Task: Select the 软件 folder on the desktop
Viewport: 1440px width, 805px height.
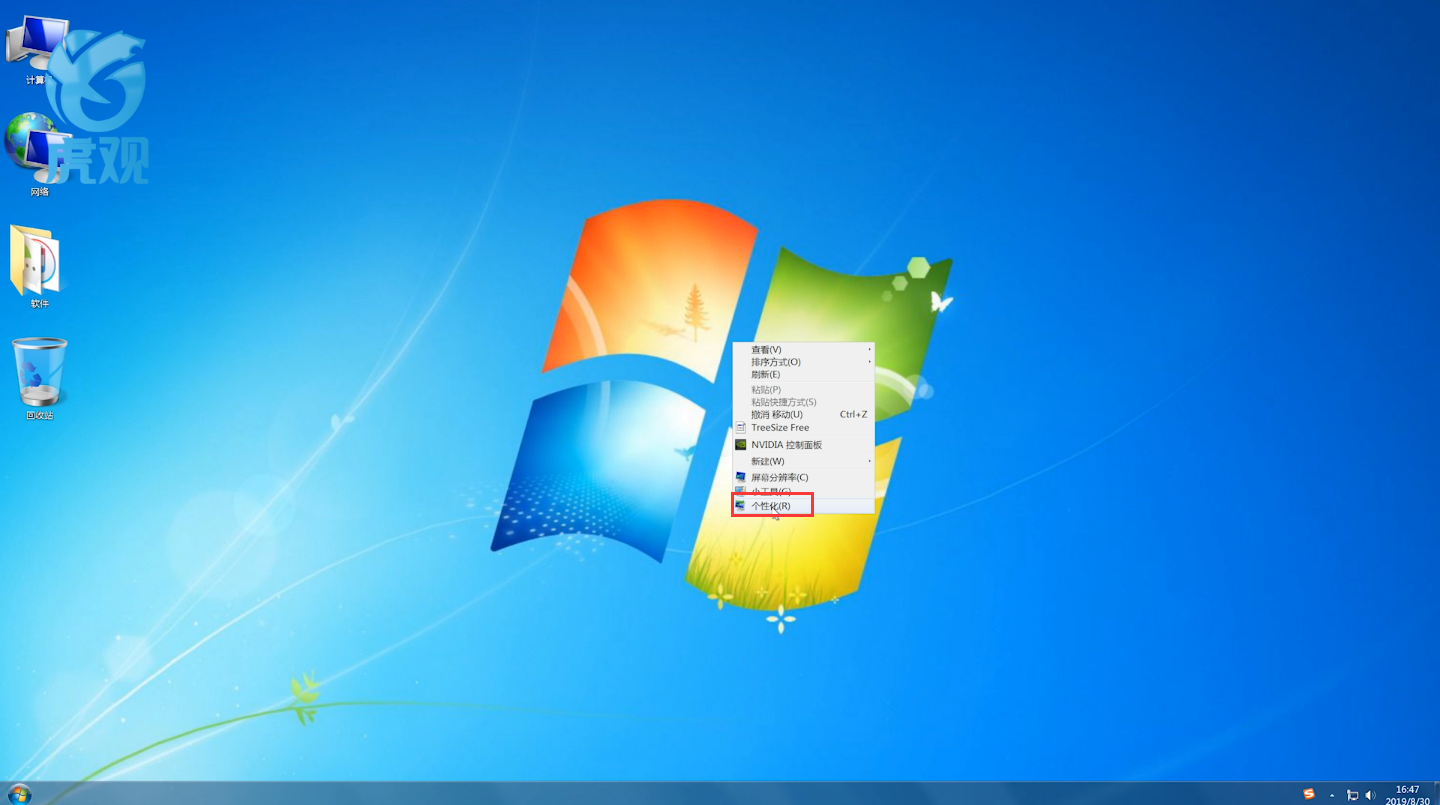Action: (x=38, y=266)
